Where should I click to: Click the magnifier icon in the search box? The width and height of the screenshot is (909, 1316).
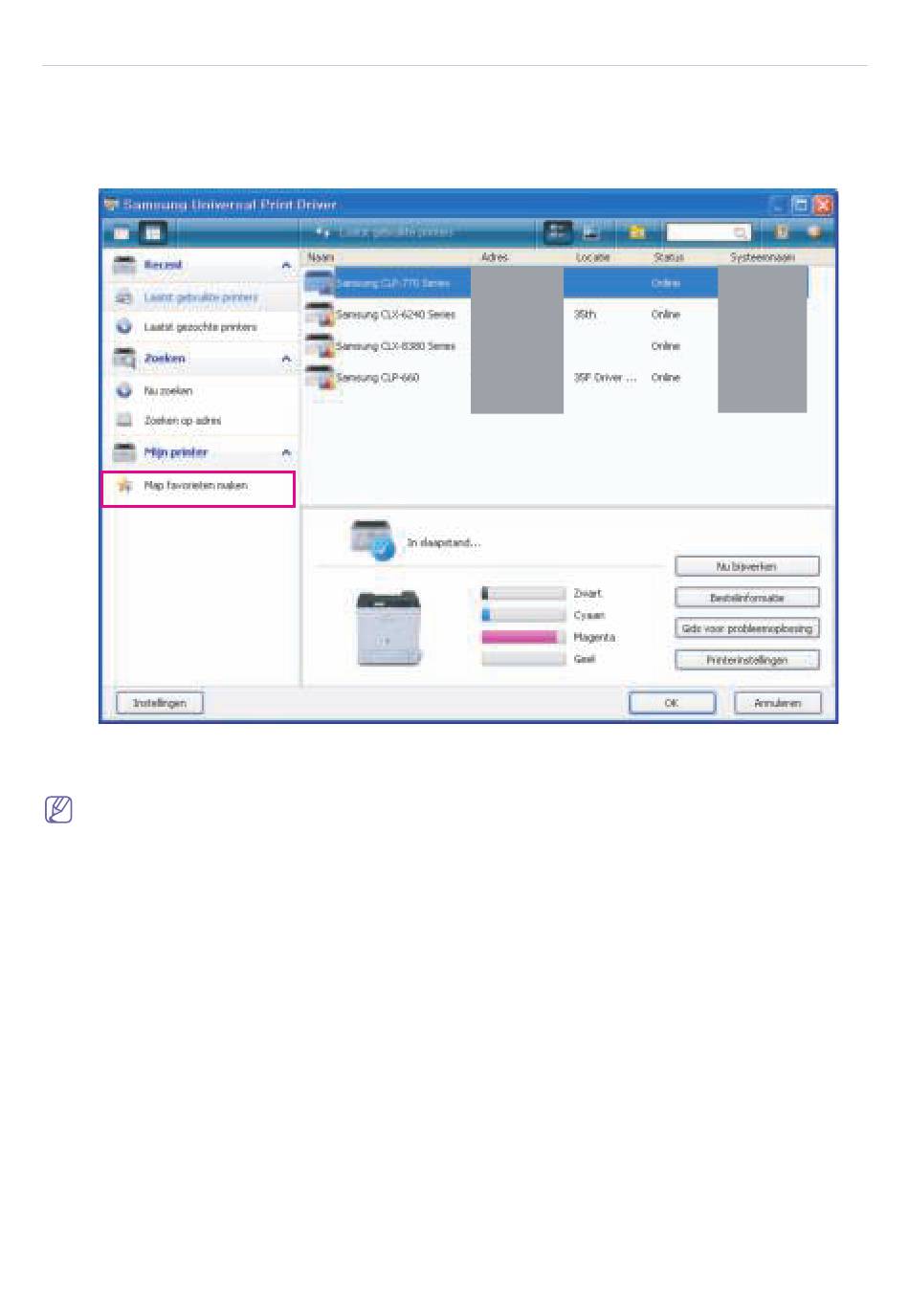pos(741,232)
